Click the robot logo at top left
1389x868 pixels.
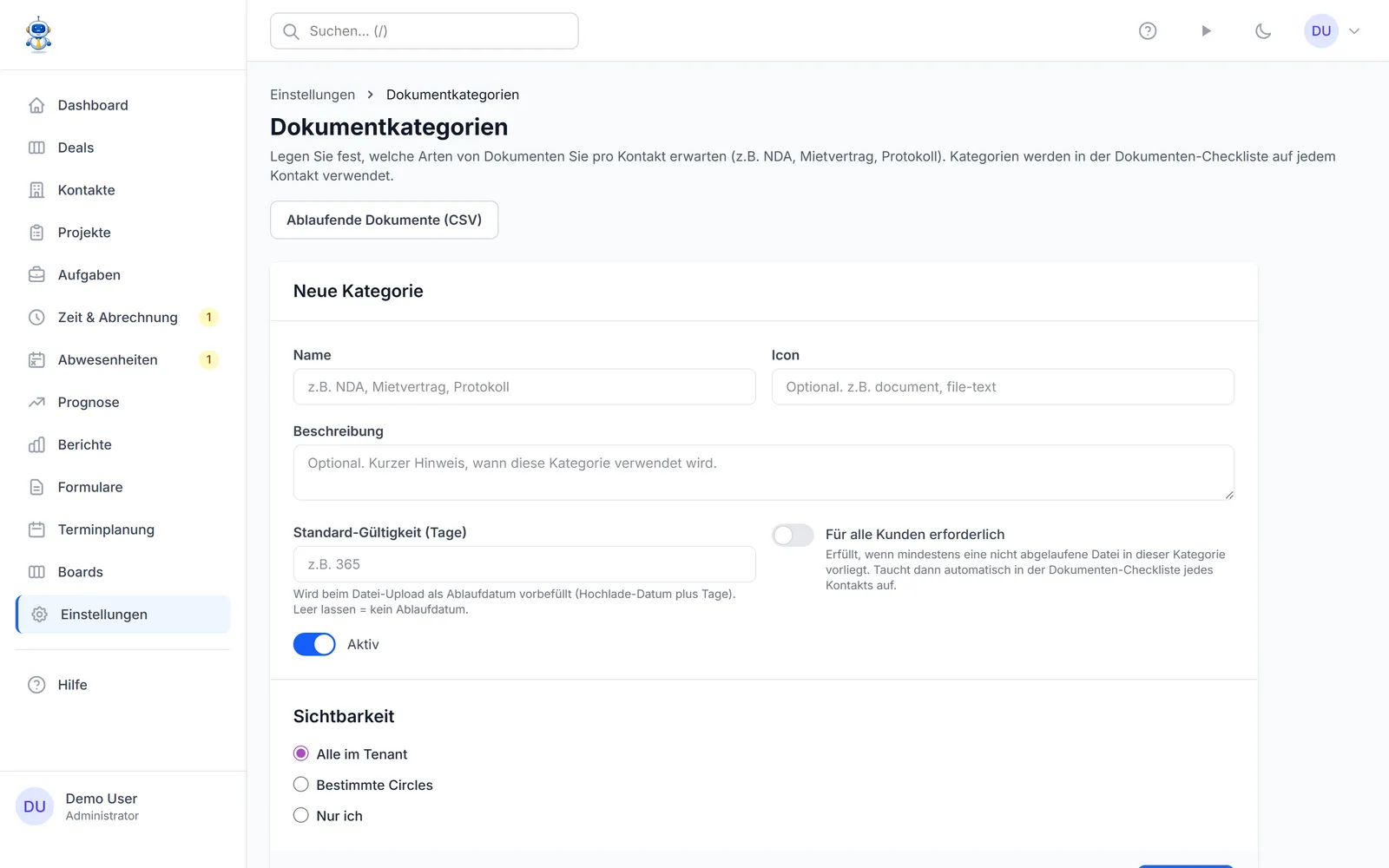[x=38, y=35]
